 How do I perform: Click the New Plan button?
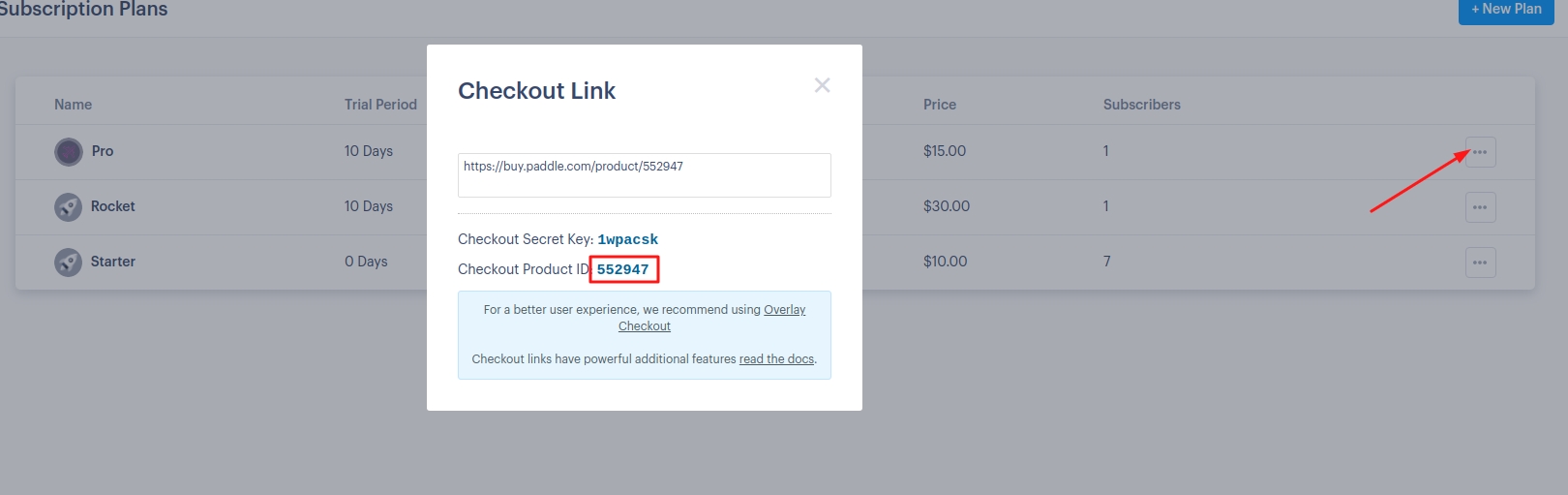[1505, 10]
